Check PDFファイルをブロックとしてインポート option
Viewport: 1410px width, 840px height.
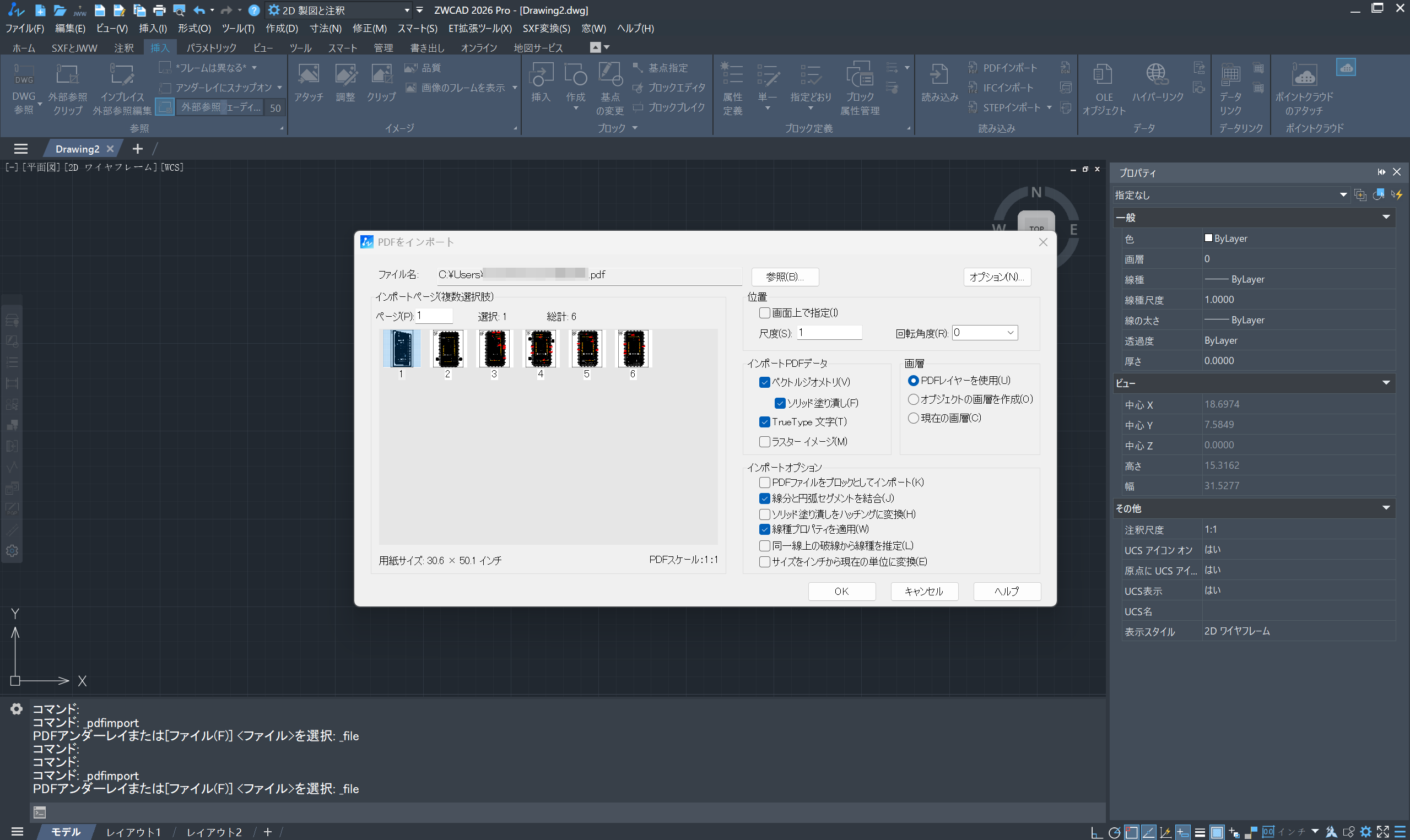(x=765, y=483)
